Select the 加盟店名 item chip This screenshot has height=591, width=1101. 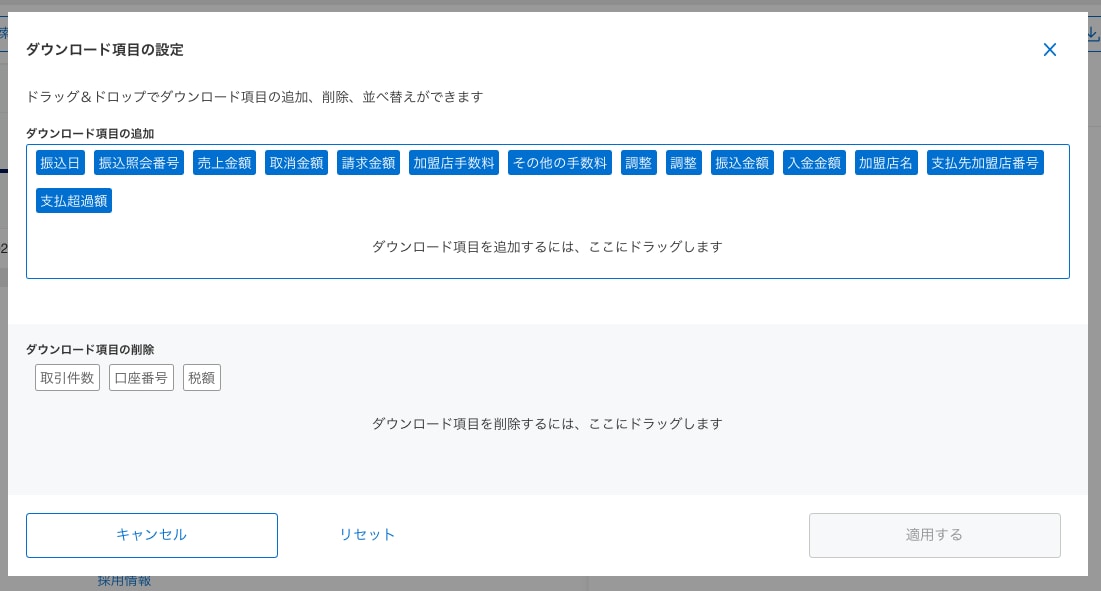(885, 162)
